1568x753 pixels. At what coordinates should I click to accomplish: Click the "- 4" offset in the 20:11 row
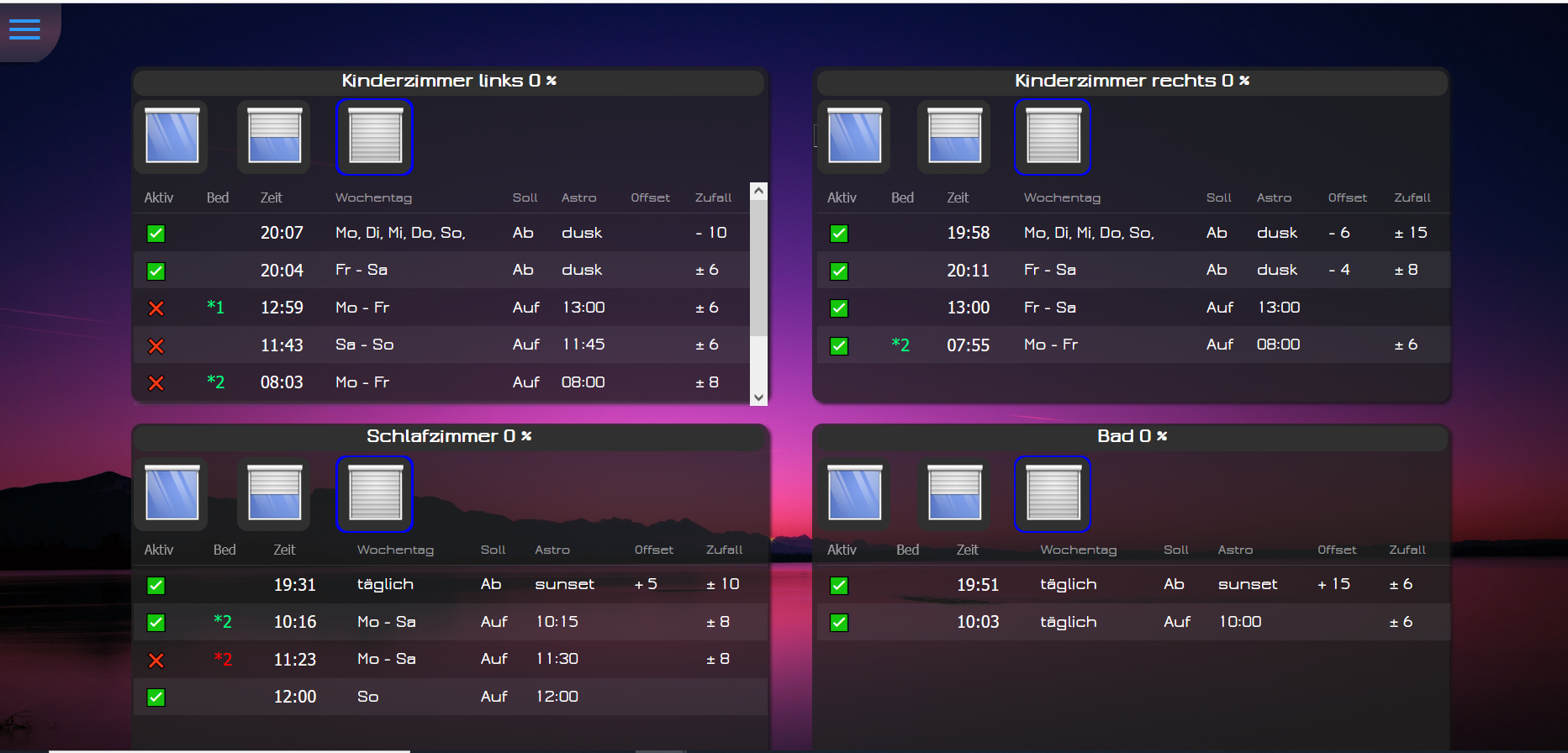tap(1339, 270)
